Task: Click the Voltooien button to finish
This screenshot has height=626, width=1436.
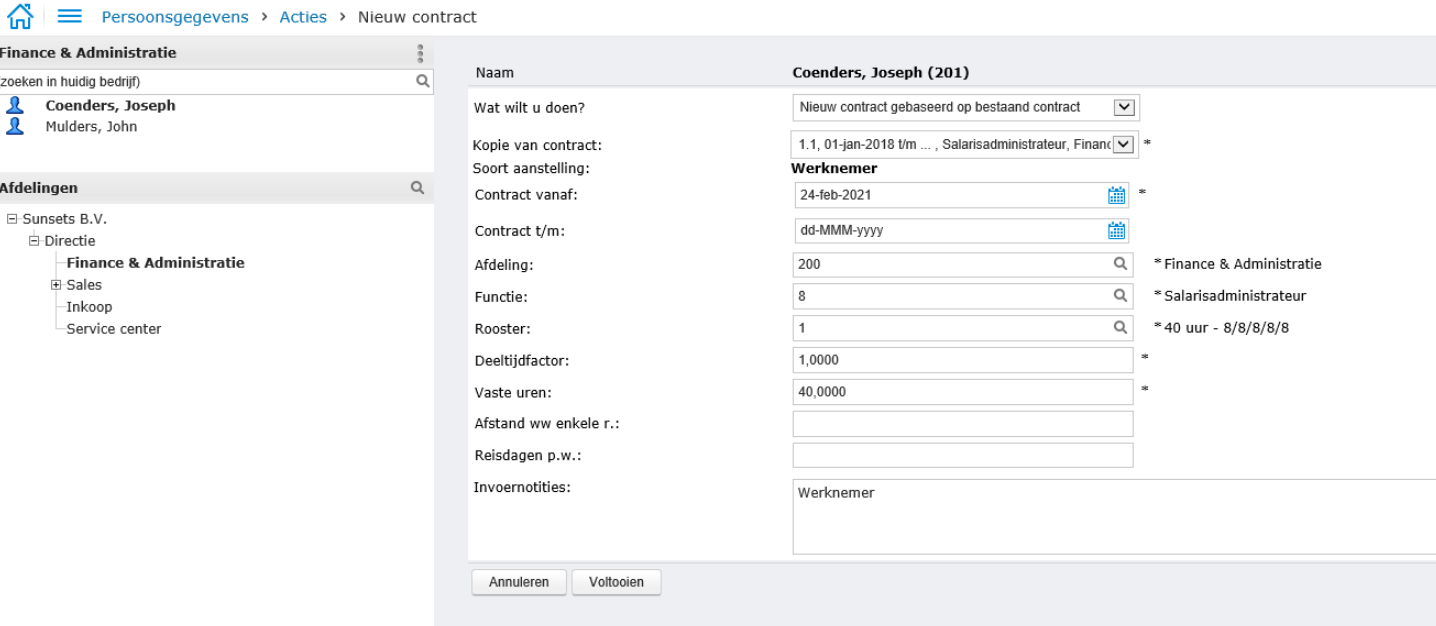Action: (616, 581)
